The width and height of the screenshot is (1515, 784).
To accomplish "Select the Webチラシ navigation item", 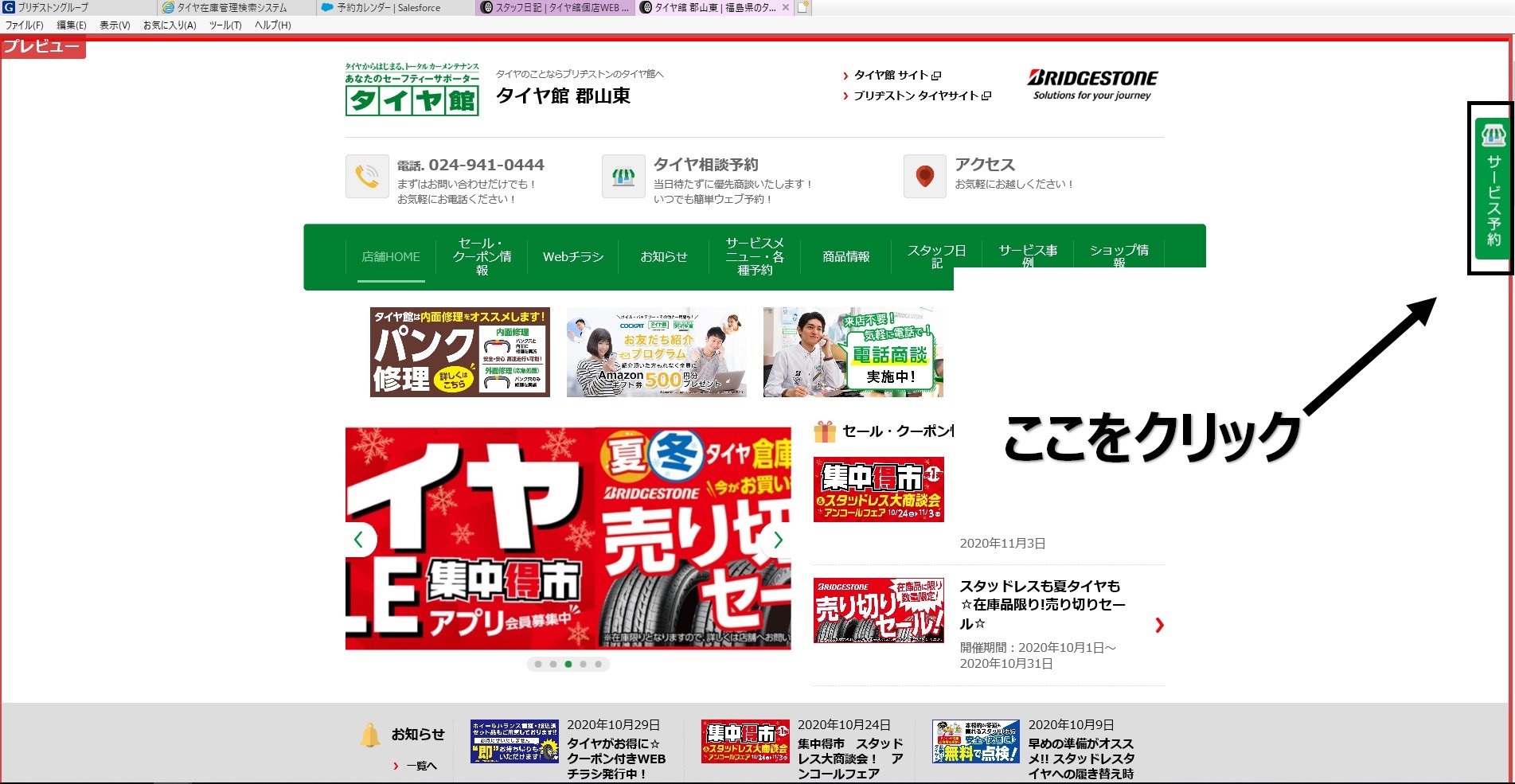I will coord(573,257).
